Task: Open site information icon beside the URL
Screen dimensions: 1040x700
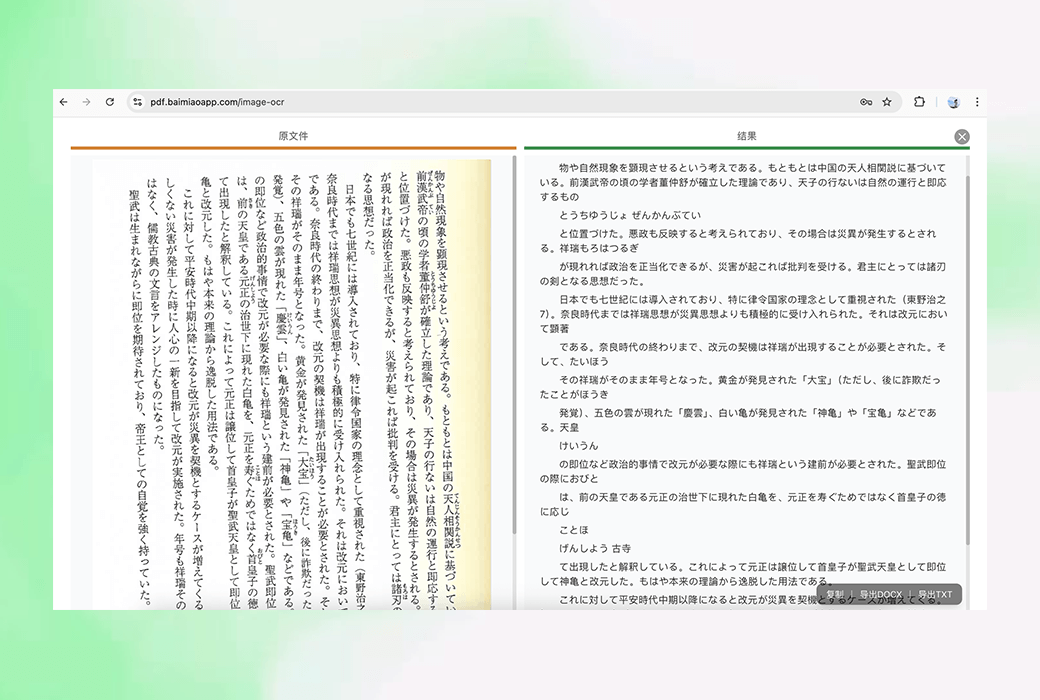Action: pyautogui.click(x=137, y=102)
